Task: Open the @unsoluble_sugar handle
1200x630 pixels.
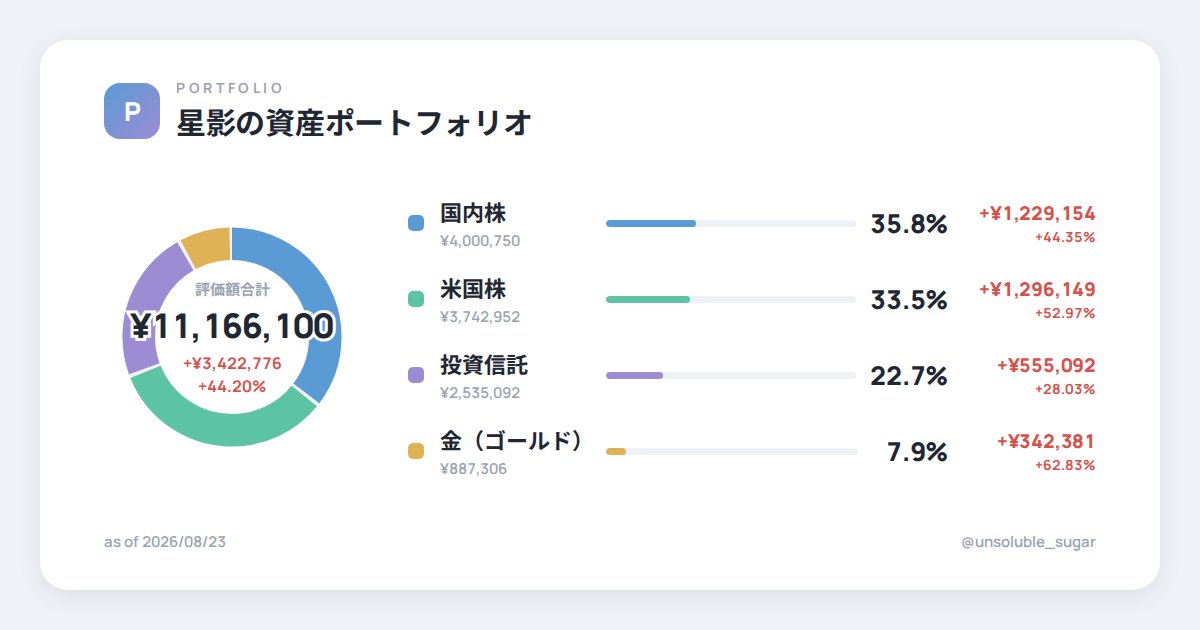Action: tap(1028, 542)
